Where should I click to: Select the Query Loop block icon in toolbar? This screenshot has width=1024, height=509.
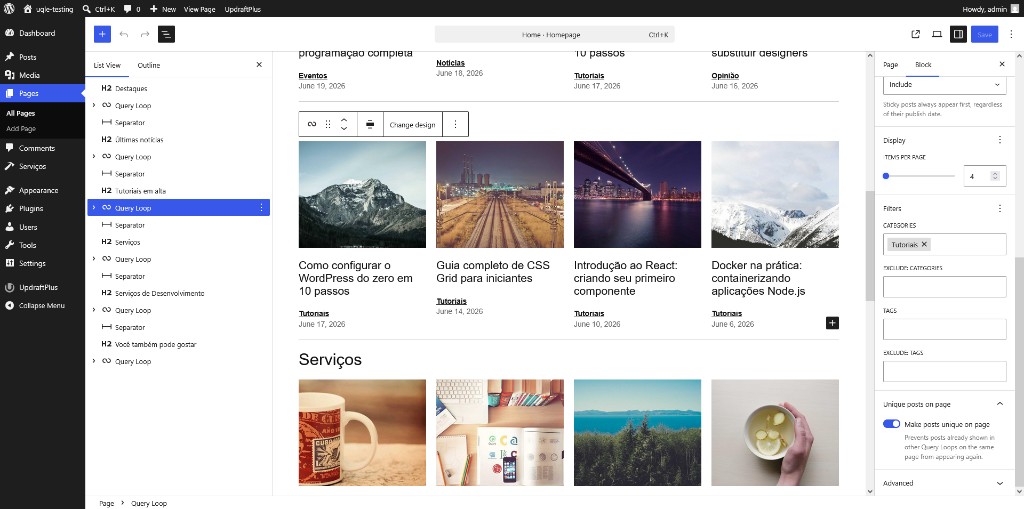(312, 124)
